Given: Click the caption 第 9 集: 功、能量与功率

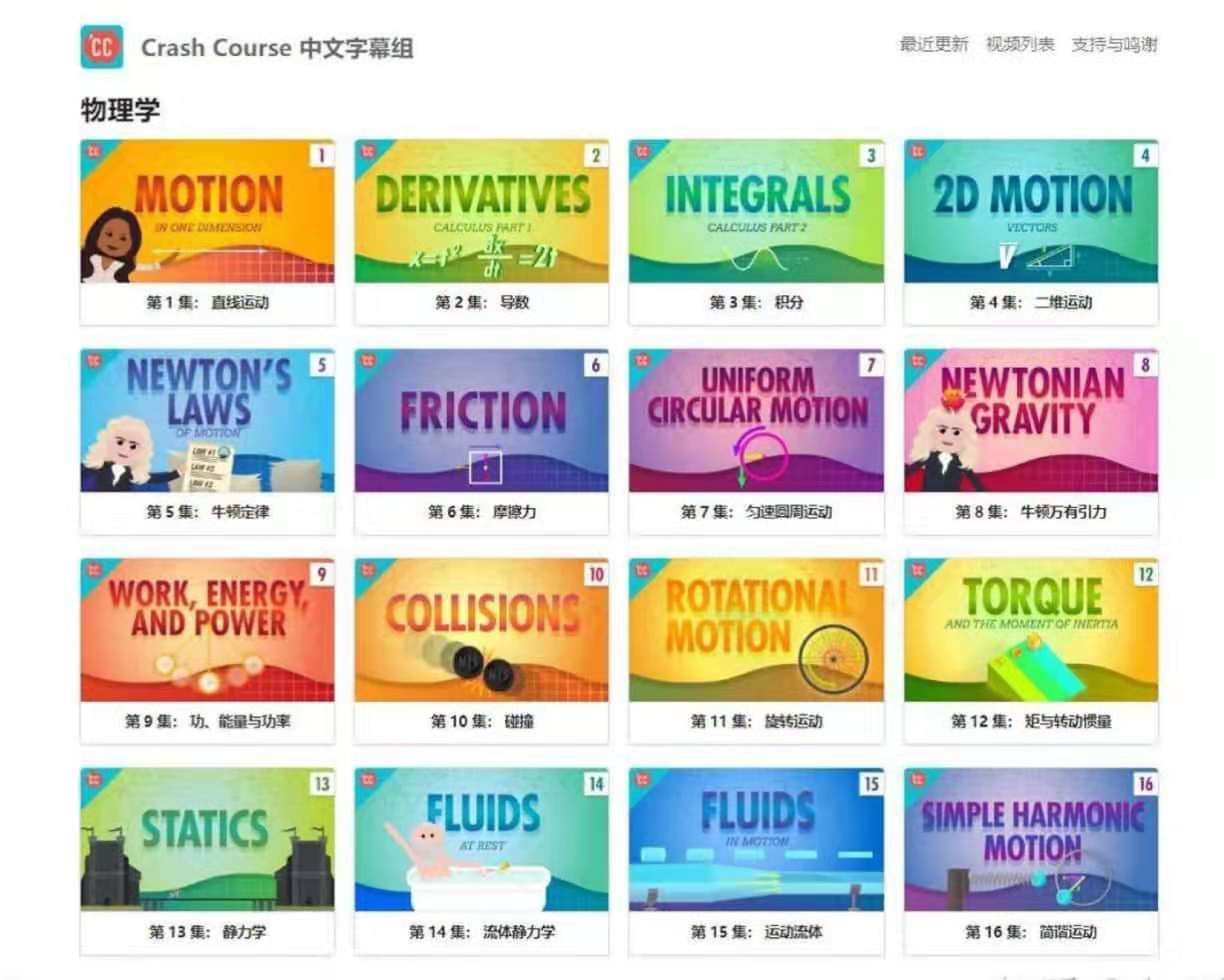Looking at the screenshot, I should coord(208,722).
